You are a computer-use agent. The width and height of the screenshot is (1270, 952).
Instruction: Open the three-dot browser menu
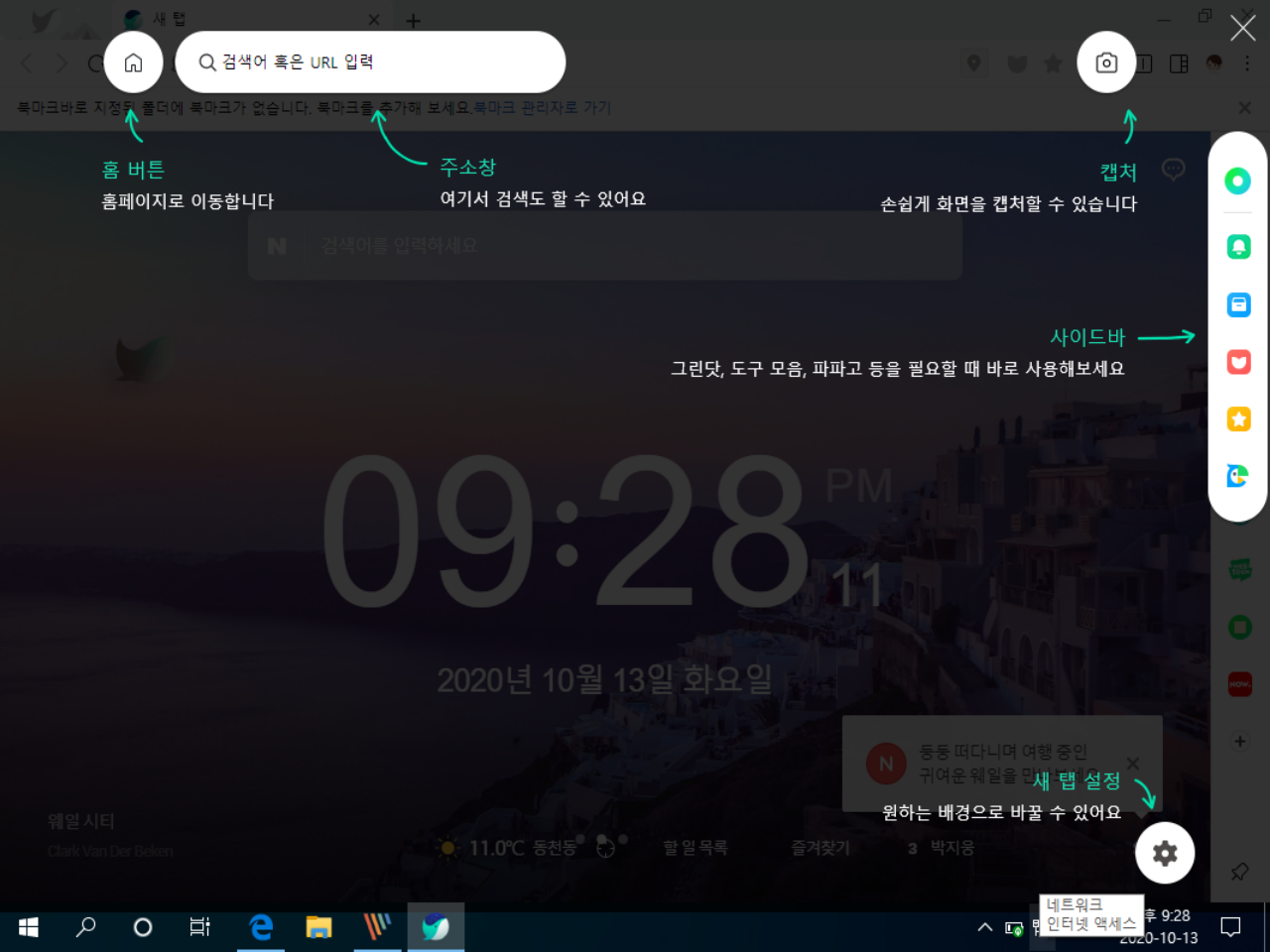click(x=1247, y=63)
